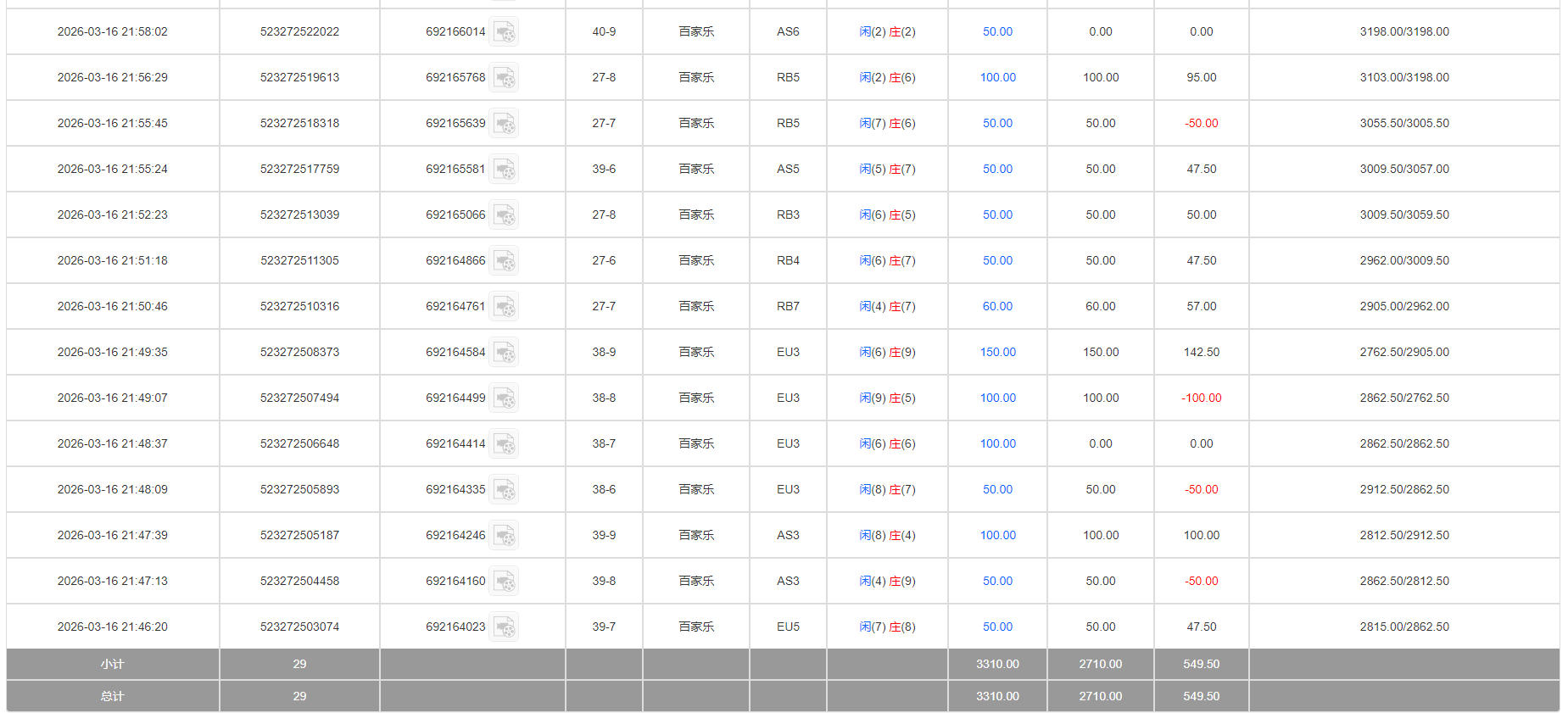Open the blue 150.00 bet amount link
The height and width of the screenshot is (713, 1568).
[x=997, y=352]
